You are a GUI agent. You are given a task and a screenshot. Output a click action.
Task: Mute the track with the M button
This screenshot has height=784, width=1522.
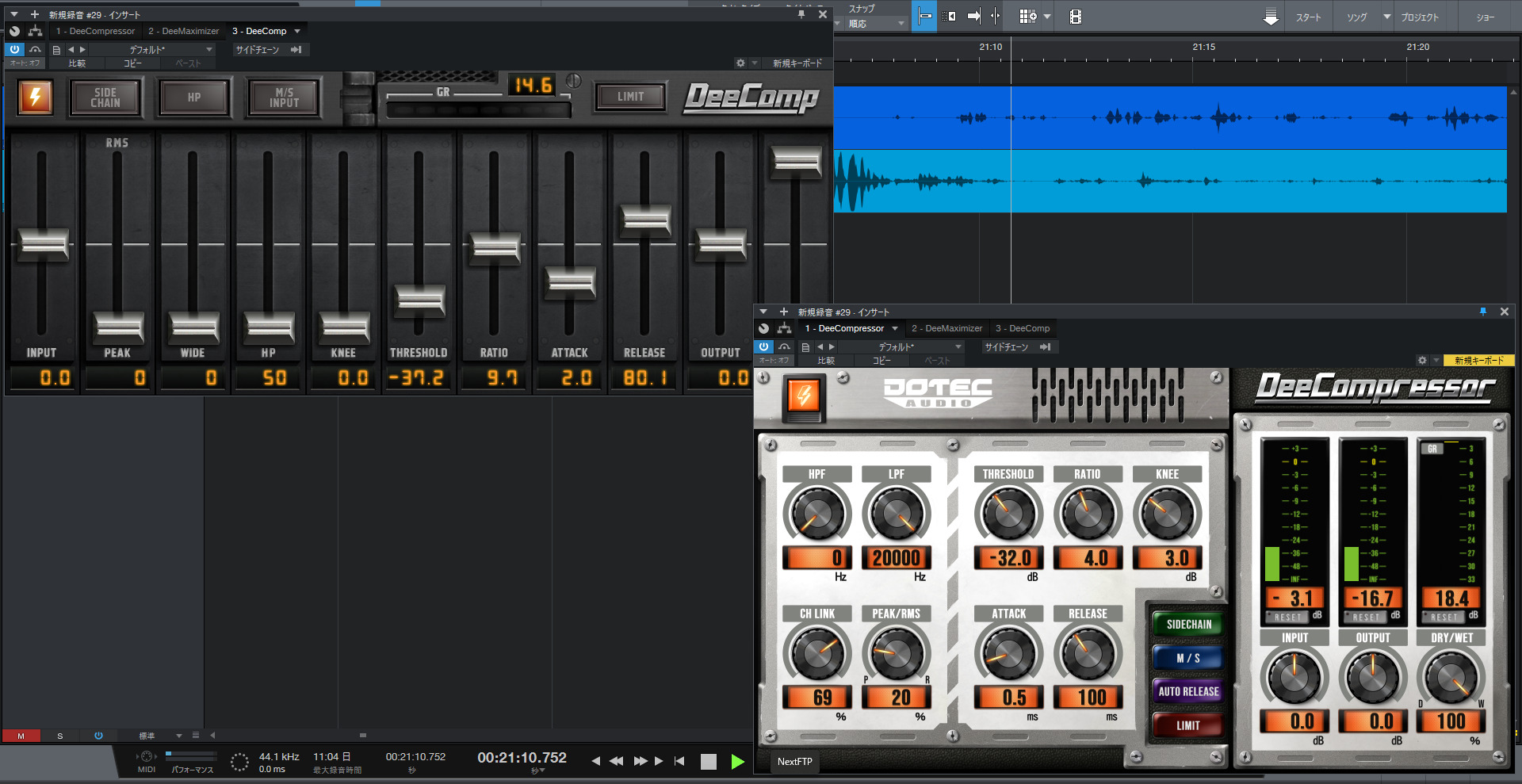click(x=21, y=736)
